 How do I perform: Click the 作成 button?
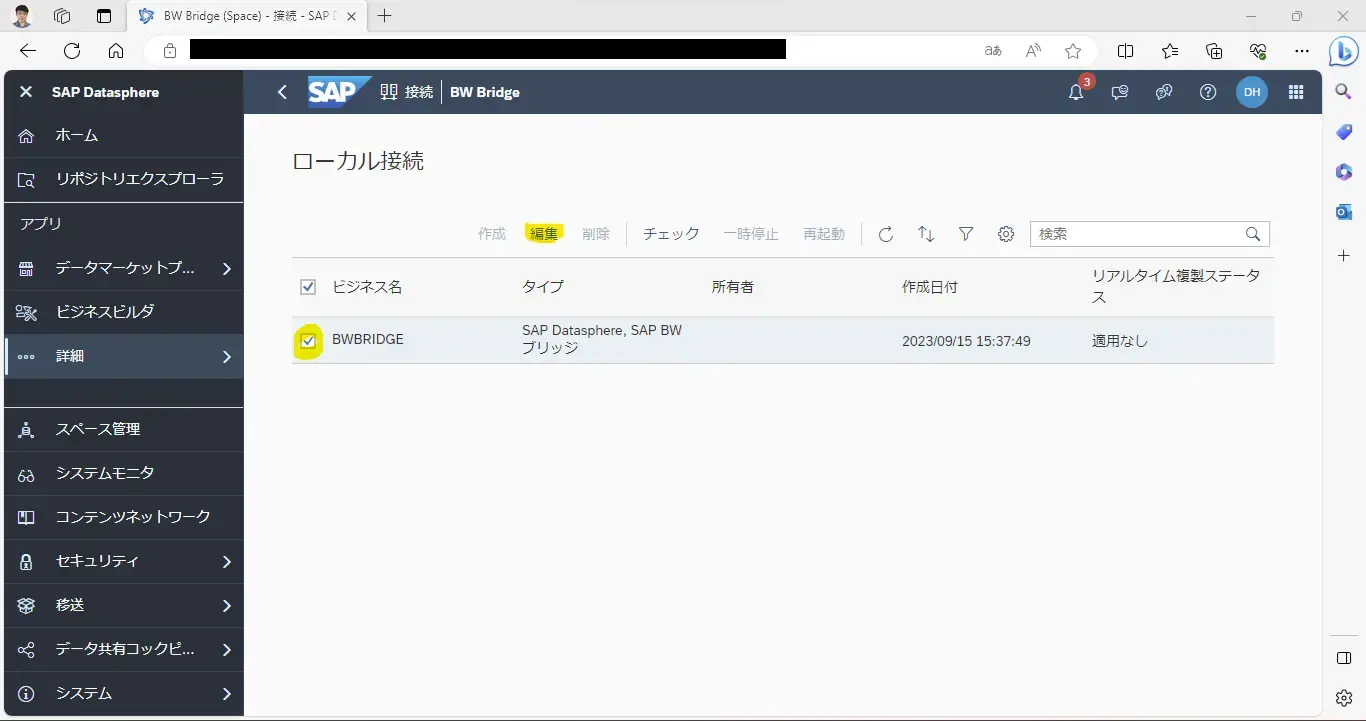tap(492, 234)
